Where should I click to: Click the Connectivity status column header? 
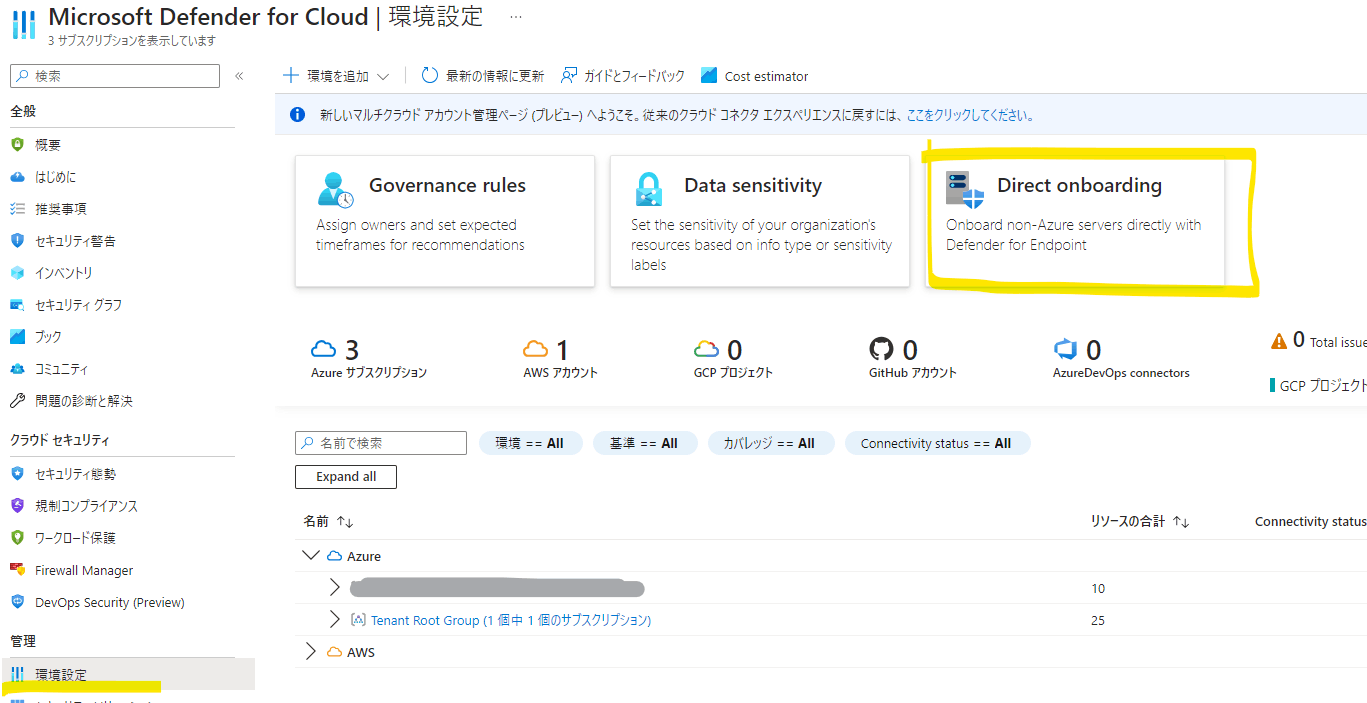pyautogui.click(x=1310, y=522)
